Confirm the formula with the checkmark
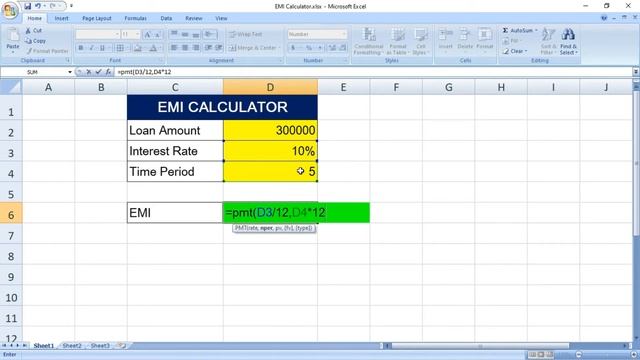The width and height of the screenshot is (640, 360). (x=98, y=72)
